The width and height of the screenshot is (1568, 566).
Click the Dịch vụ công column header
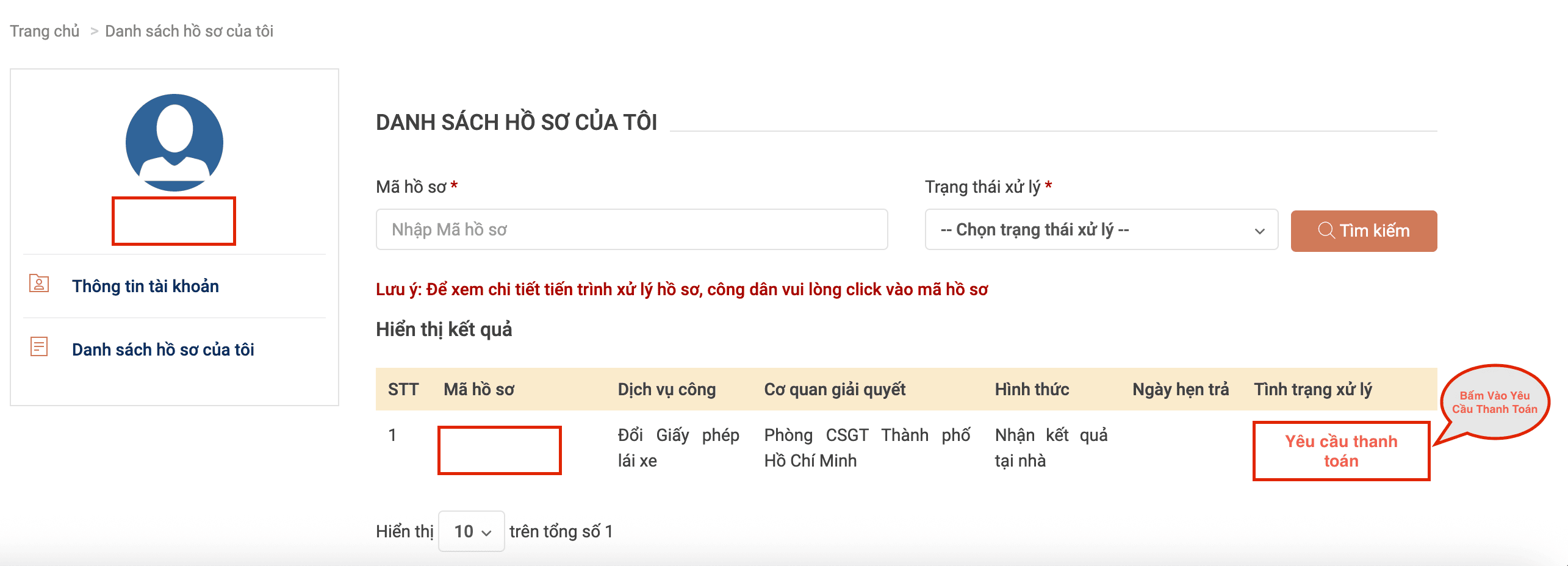coord(666,389)
